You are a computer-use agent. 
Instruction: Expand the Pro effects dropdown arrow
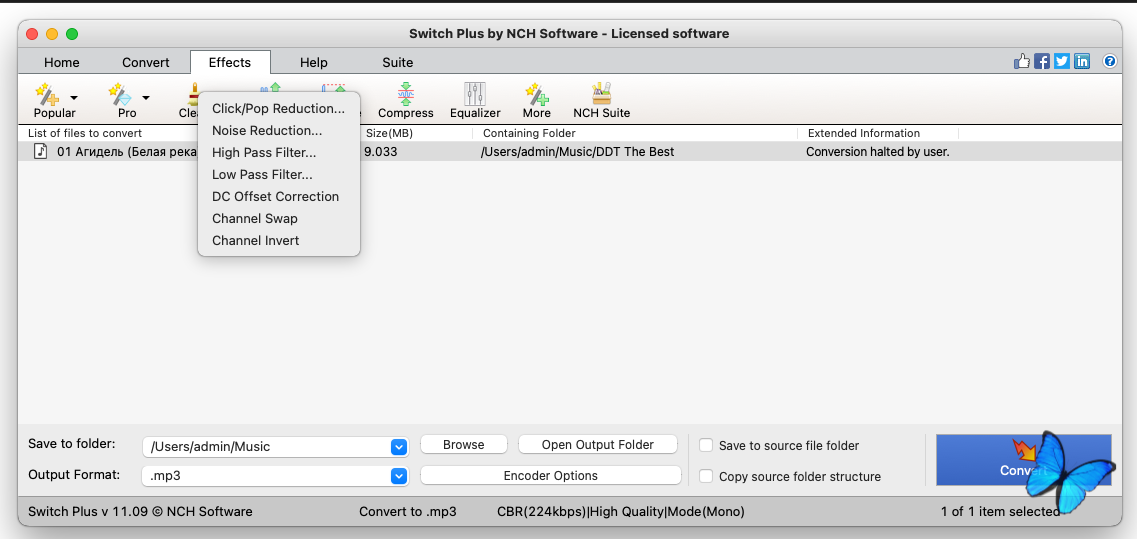[x=146, y=98]
